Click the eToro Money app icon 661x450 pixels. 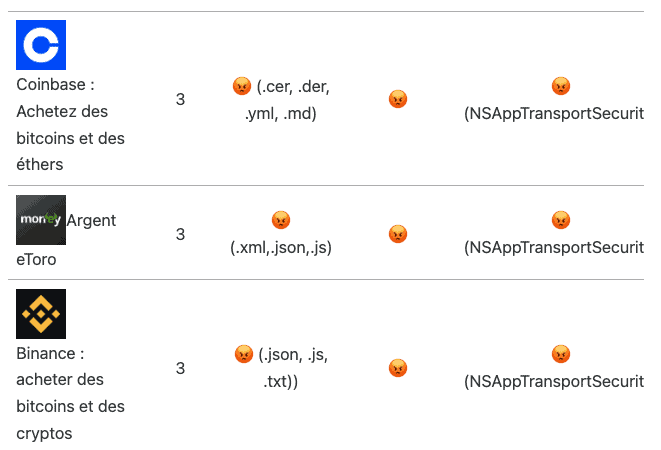(x=41, y=220)
